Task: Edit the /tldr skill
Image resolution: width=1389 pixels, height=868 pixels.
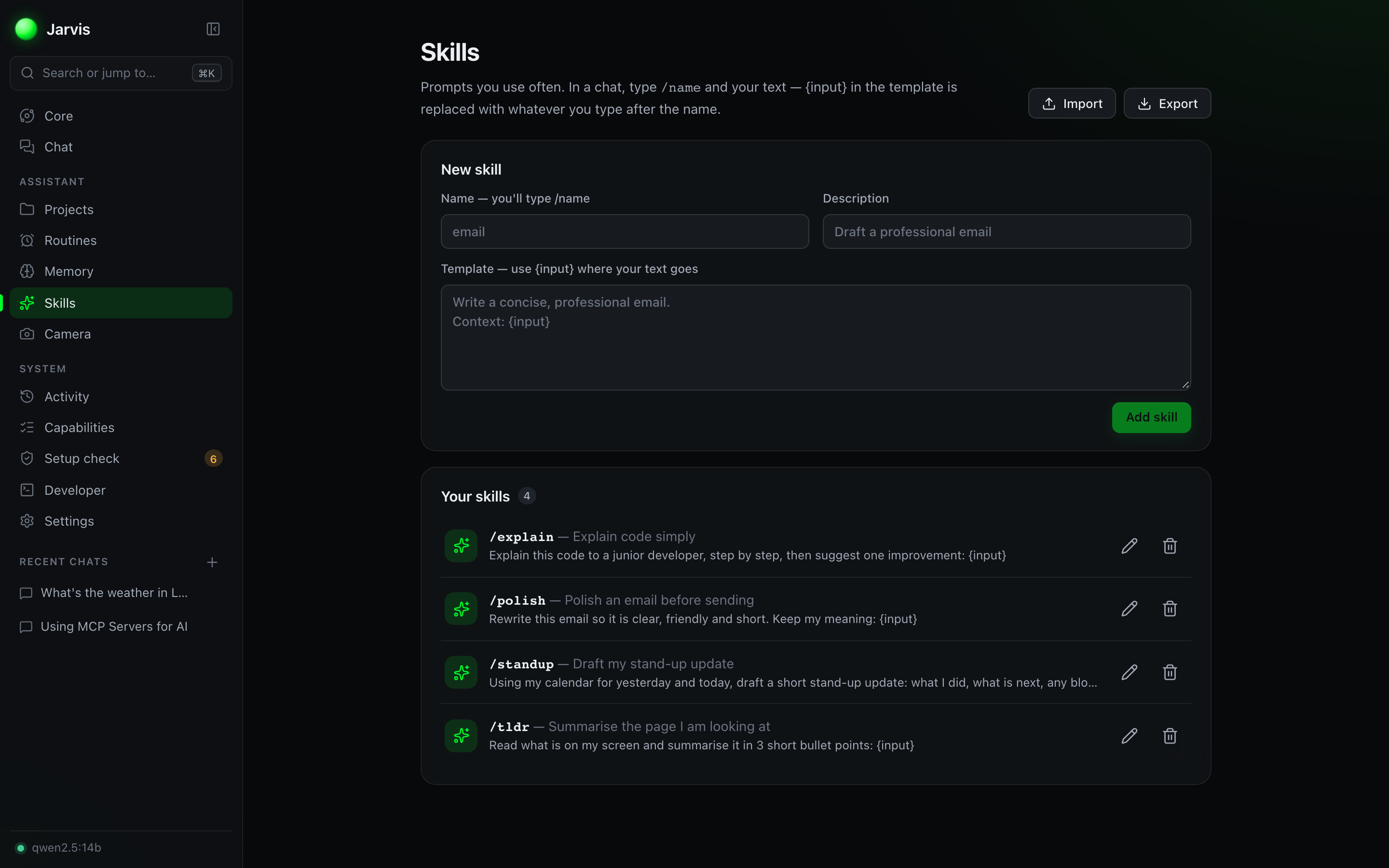Action: [x=1129, y=735]
